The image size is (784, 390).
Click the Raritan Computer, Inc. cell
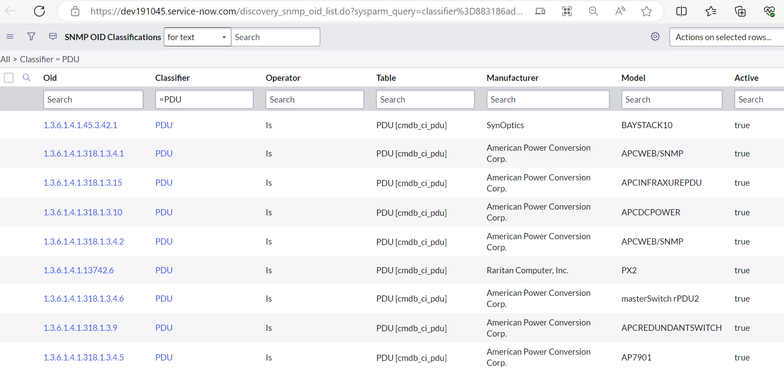(527, 270)
